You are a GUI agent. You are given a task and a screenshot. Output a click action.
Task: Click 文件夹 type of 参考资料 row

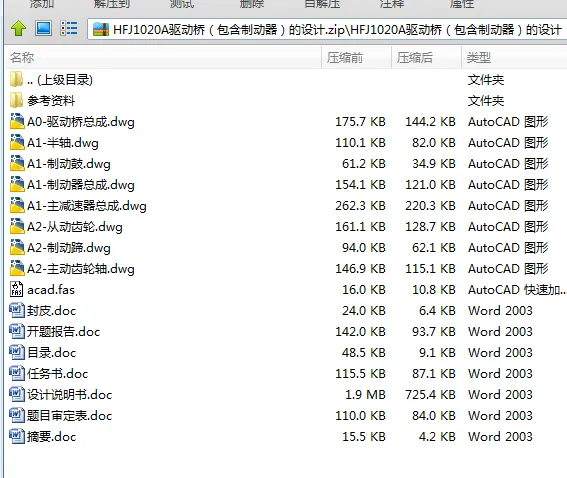click(486, 101)
